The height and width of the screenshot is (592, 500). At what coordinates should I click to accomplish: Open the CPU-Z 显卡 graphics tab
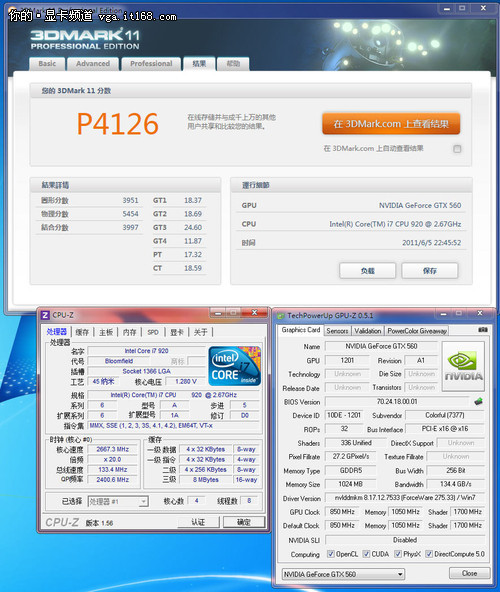click(x=177, y=332)
